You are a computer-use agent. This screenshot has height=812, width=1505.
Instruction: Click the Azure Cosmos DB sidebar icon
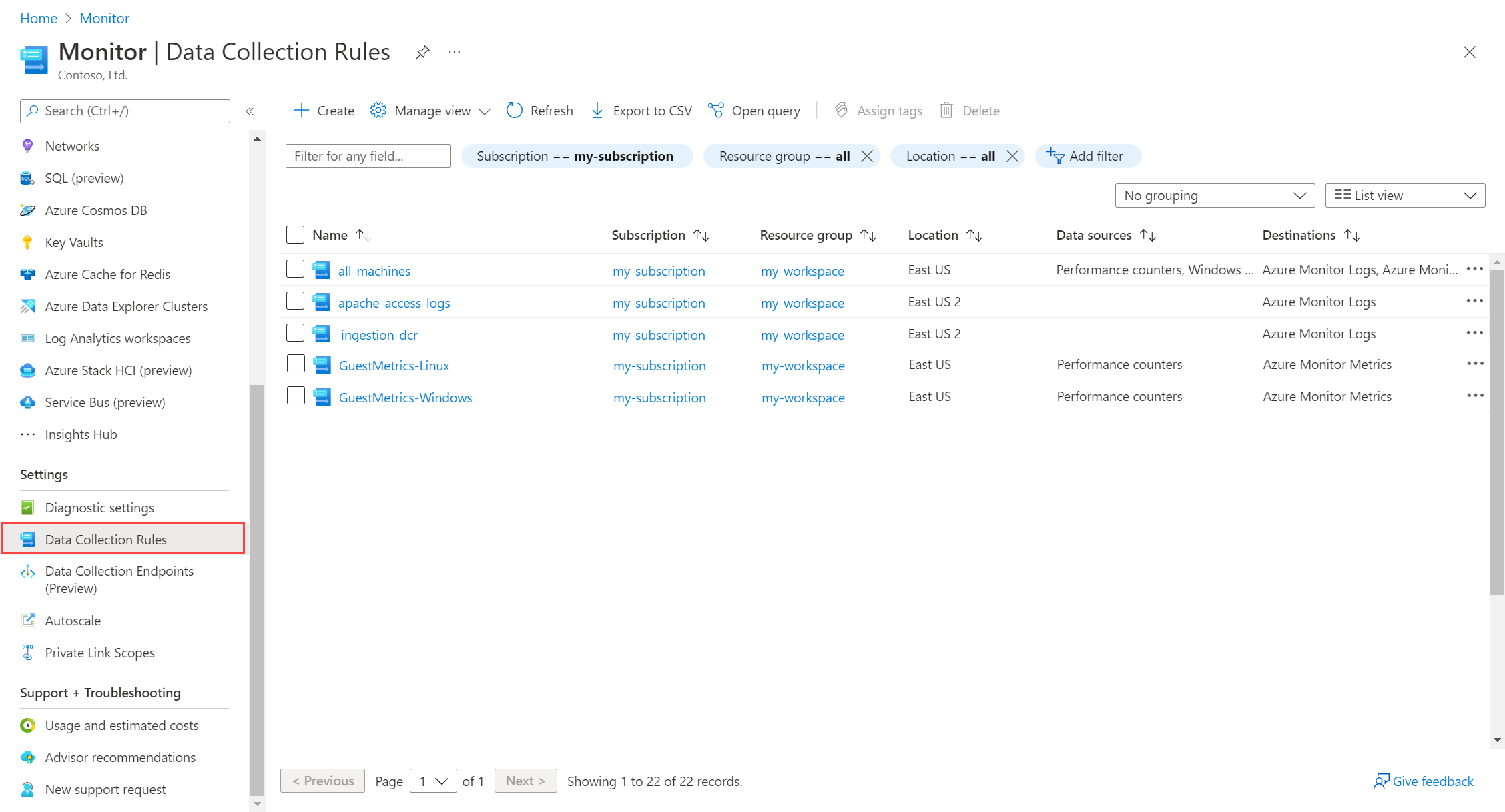point(27,210)
